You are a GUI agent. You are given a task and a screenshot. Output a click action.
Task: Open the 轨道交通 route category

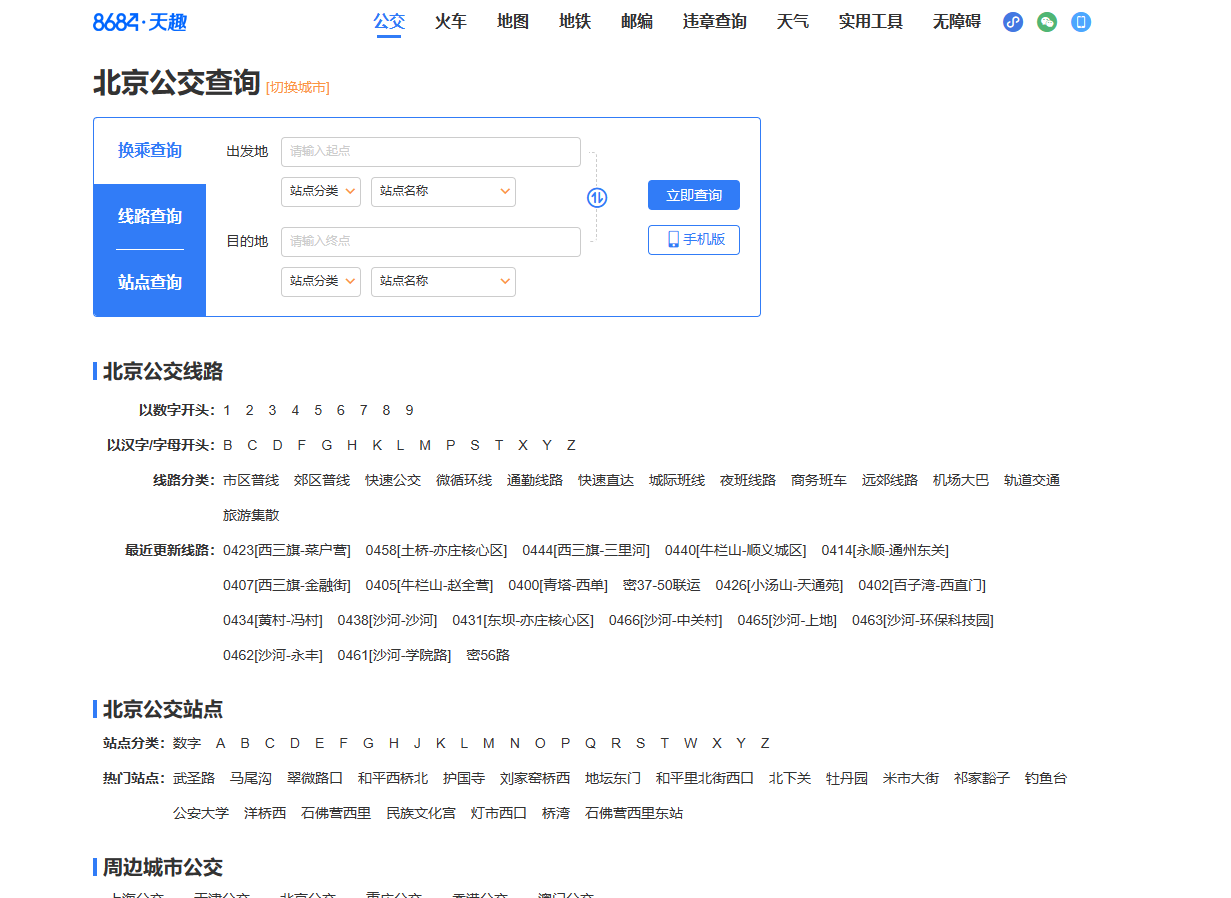pos(1032,480)
